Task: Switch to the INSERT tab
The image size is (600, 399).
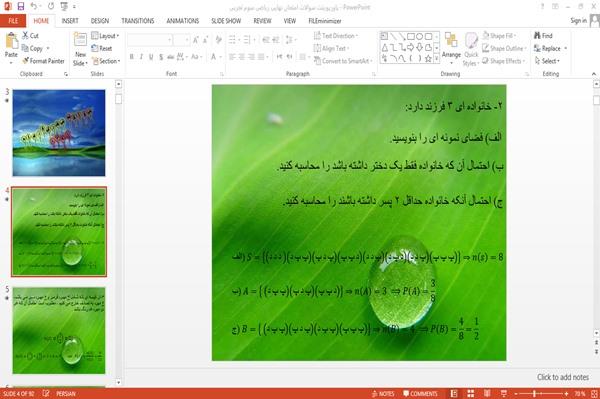Action: pyautogui.click(x=70, y=21)
